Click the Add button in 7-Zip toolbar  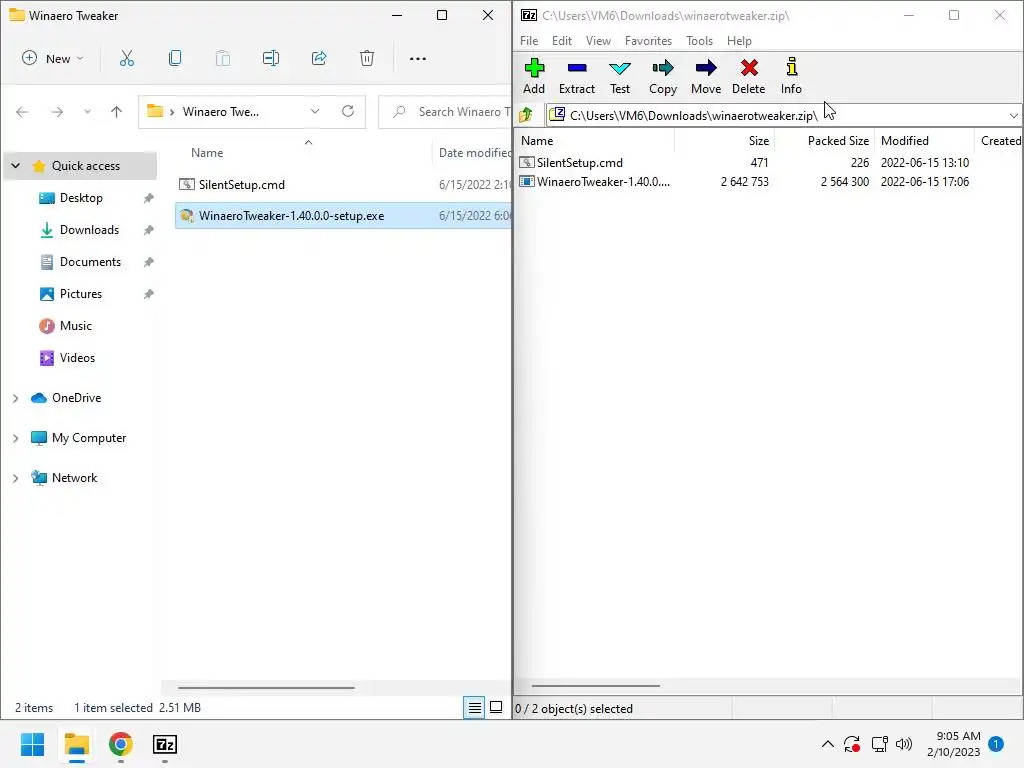coord(534,76)
